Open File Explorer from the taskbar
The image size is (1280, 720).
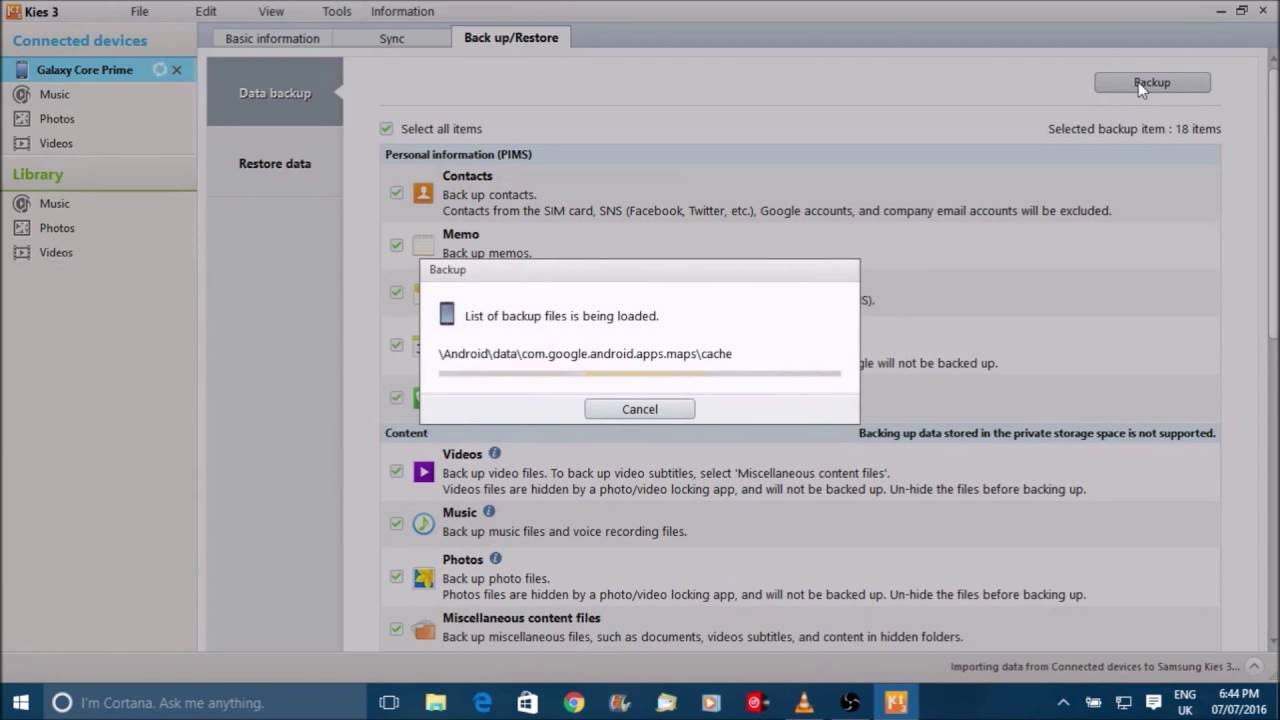tap(436, 703)
